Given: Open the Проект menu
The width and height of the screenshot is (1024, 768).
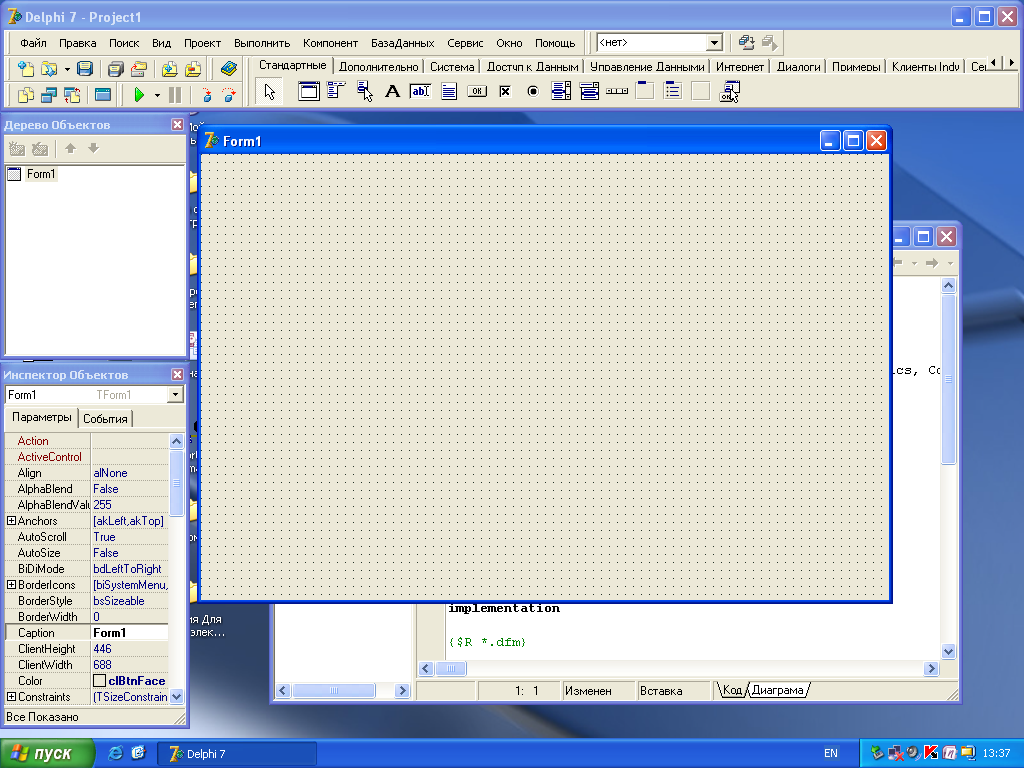Looking at the screenshot, I should tap(202, 43).
